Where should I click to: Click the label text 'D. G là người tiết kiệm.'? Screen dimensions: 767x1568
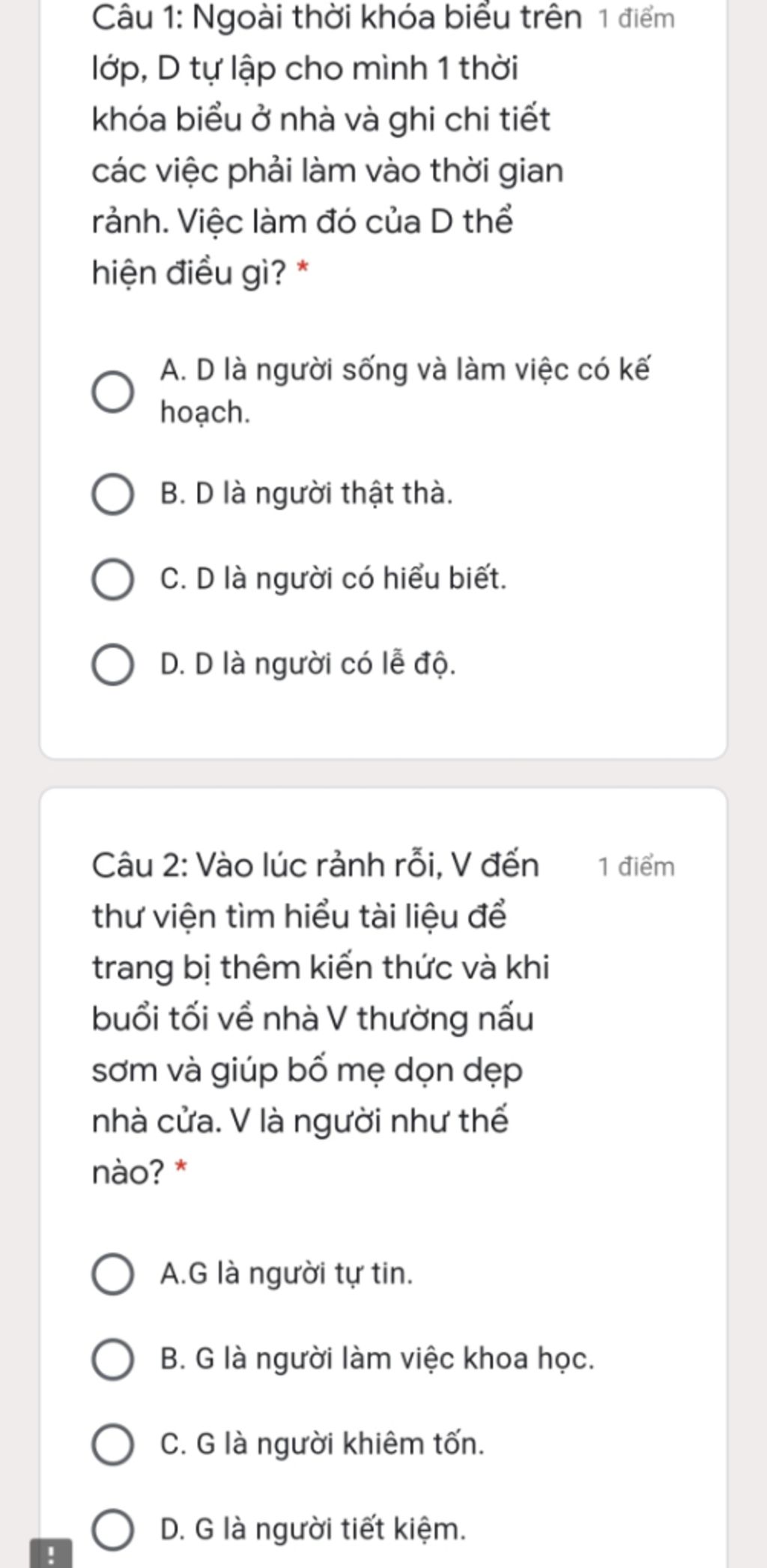point(312,1528)
